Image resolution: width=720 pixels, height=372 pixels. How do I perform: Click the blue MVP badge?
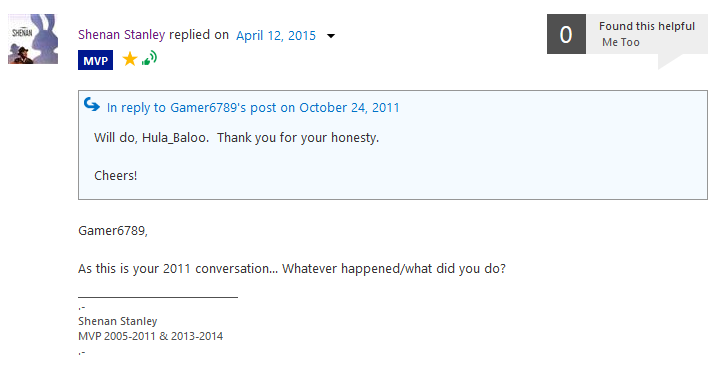pyautogui.click(x=96, y=61)
